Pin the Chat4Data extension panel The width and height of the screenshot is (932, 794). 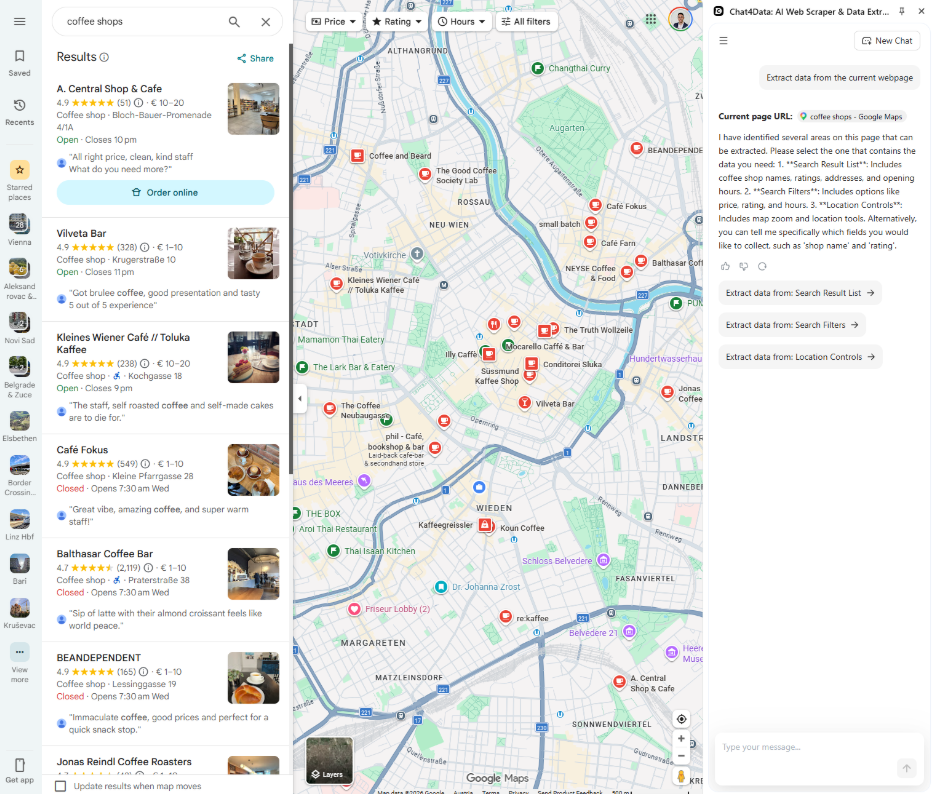pos(902,11)
